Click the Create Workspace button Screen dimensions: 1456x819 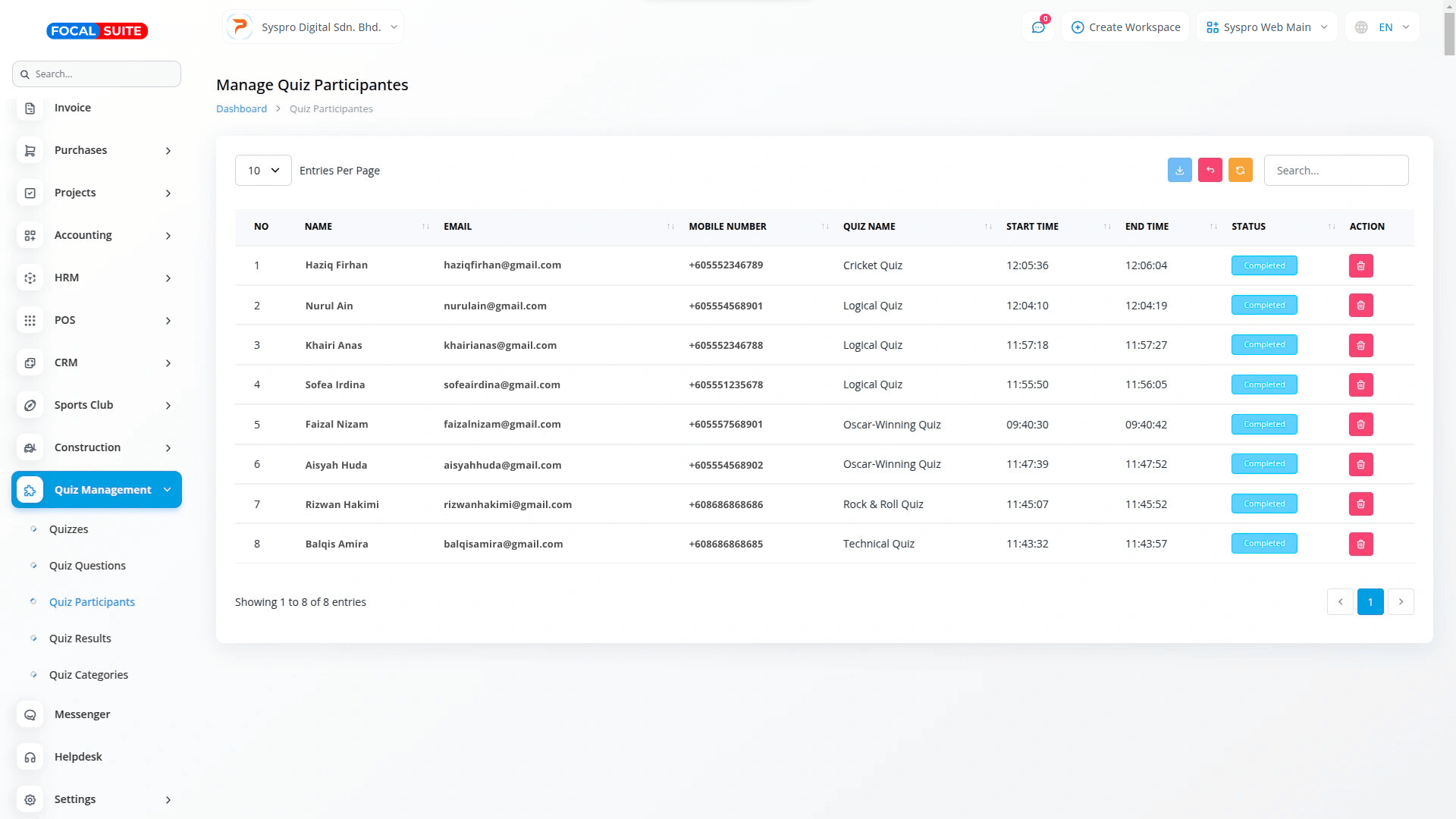(1125, 27)
